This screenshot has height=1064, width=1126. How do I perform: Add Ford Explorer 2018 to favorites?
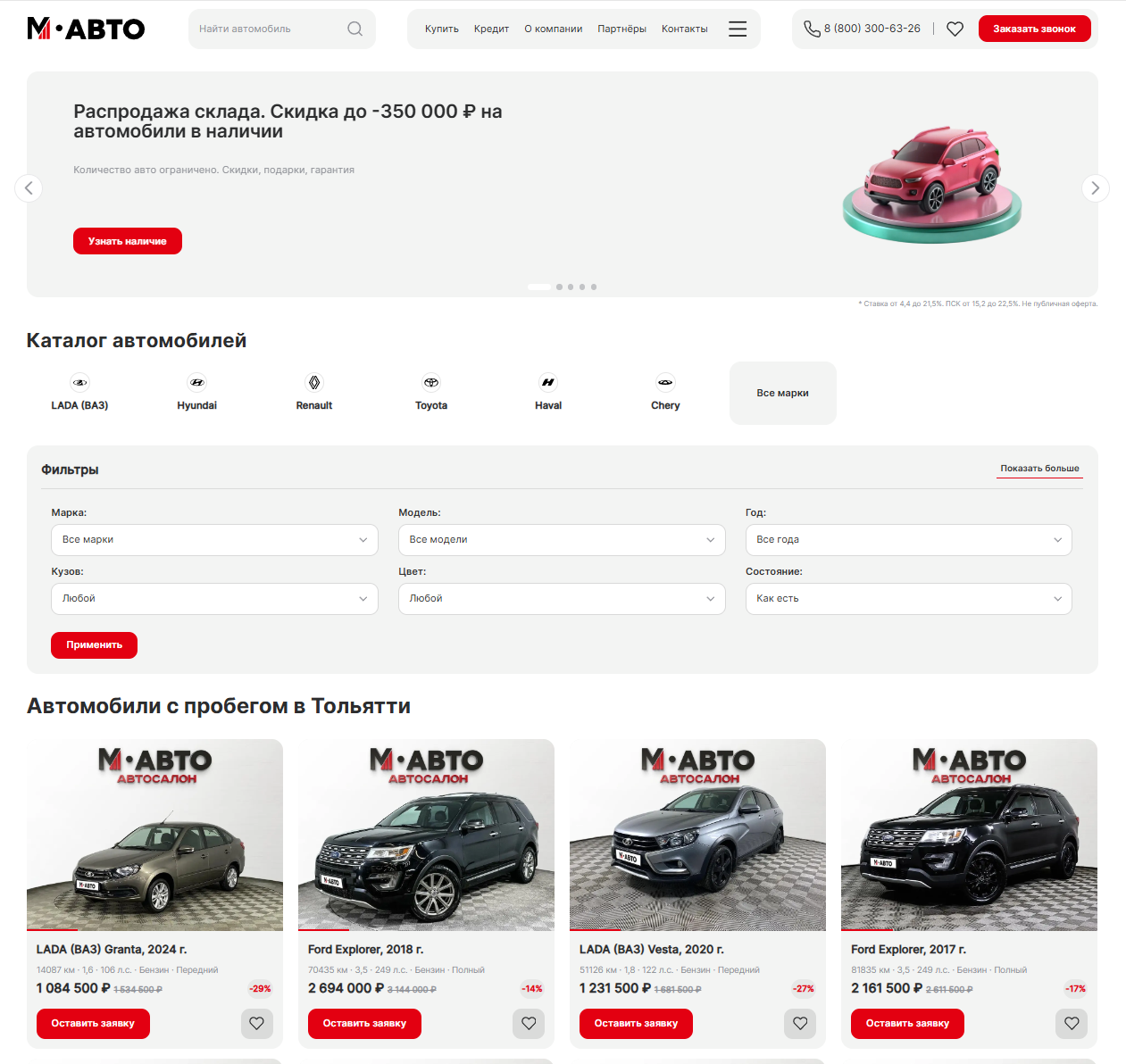pyautogui.click(x=529, y=1023)
